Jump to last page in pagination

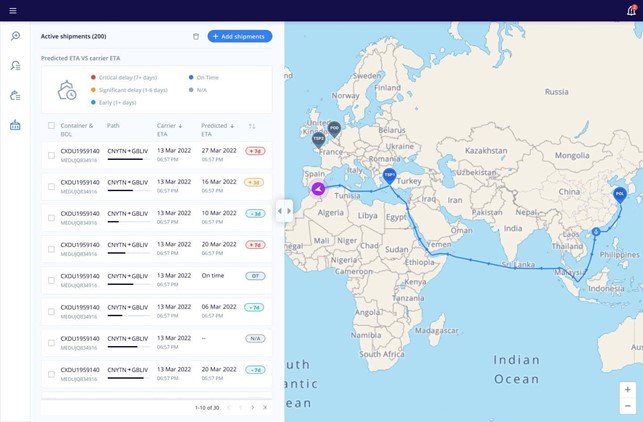(265, 407)
